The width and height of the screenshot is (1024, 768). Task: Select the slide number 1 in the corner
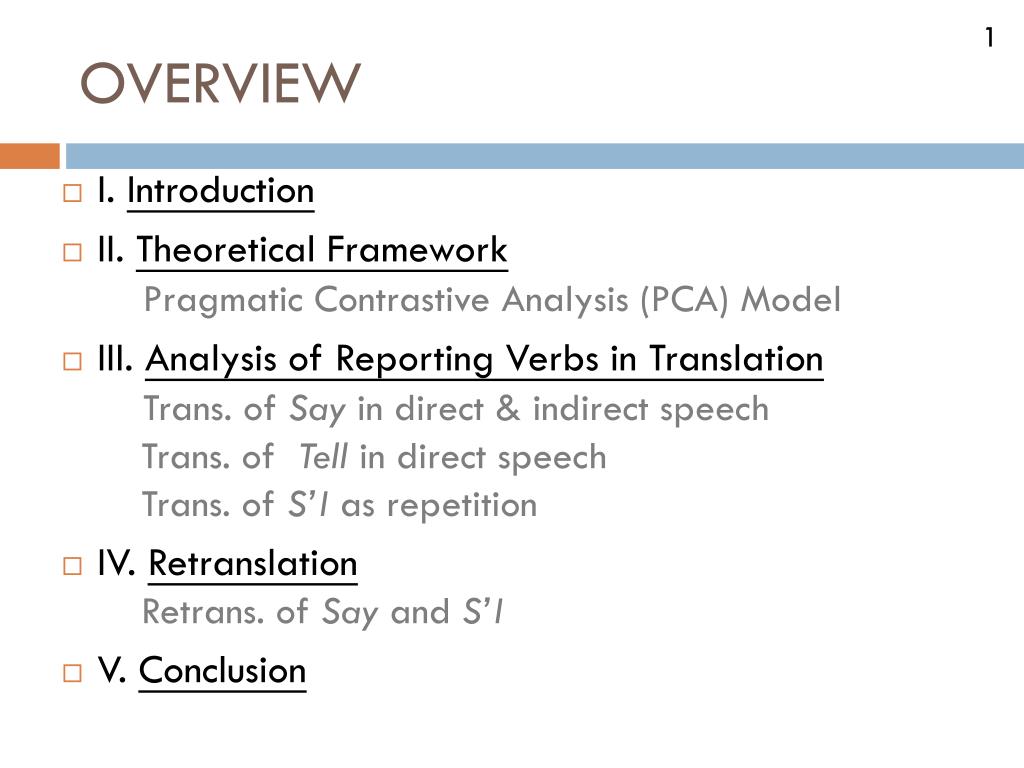pos(990,37)
